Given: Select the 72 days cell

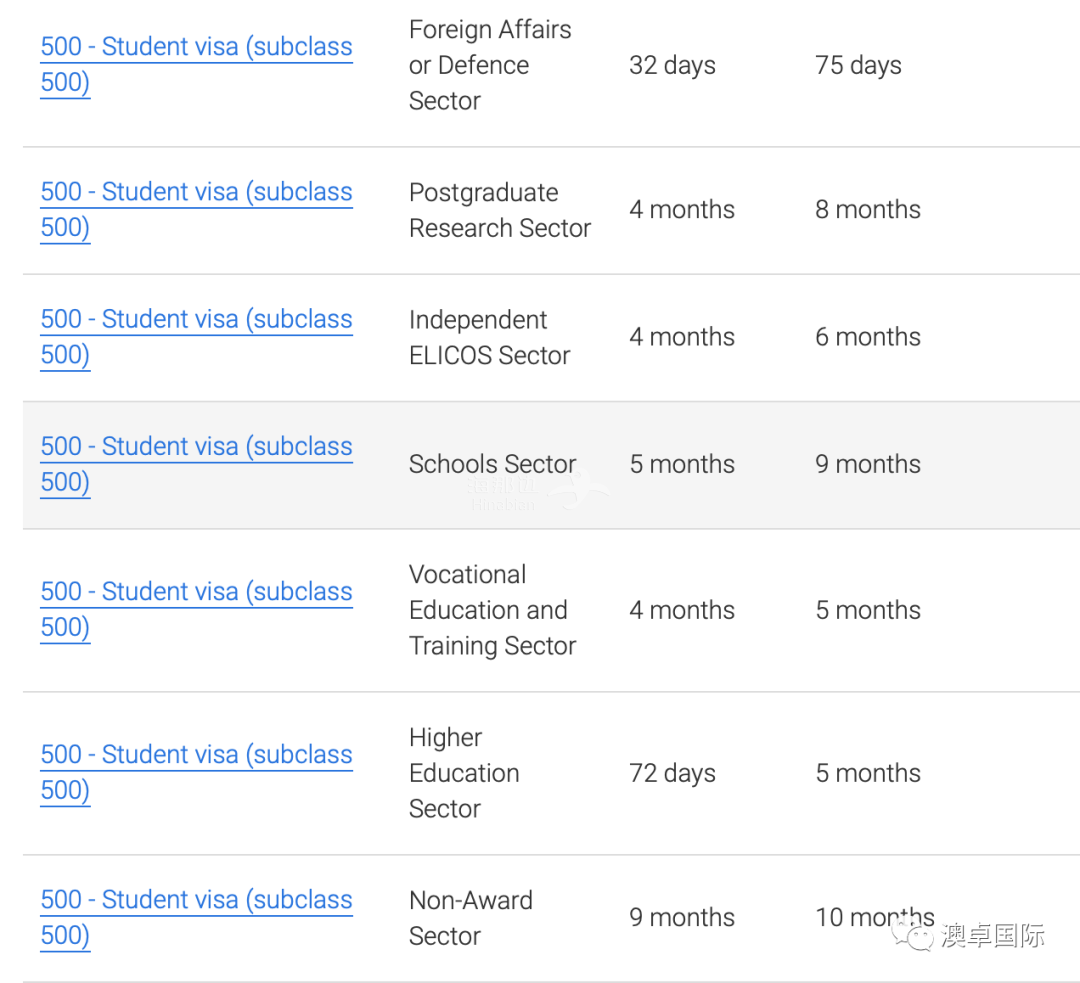Looking at the screenshot, I should click(x=672, y=774).
